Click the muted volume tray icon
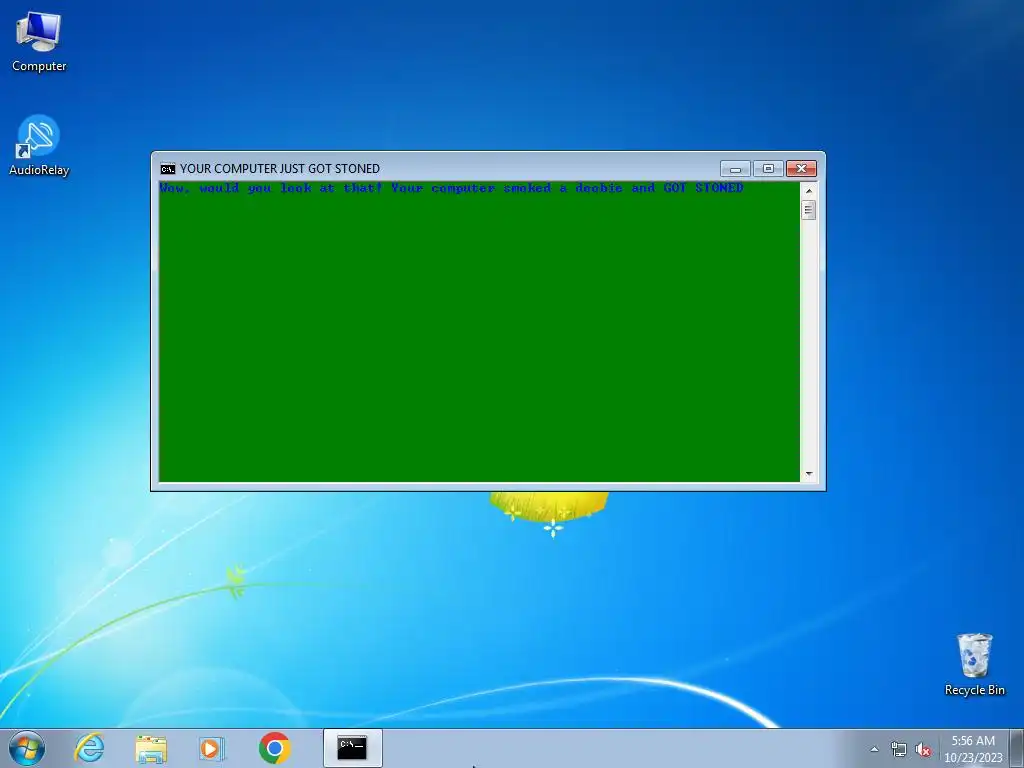Viewport: 1024px width, 768px height. 923,749
